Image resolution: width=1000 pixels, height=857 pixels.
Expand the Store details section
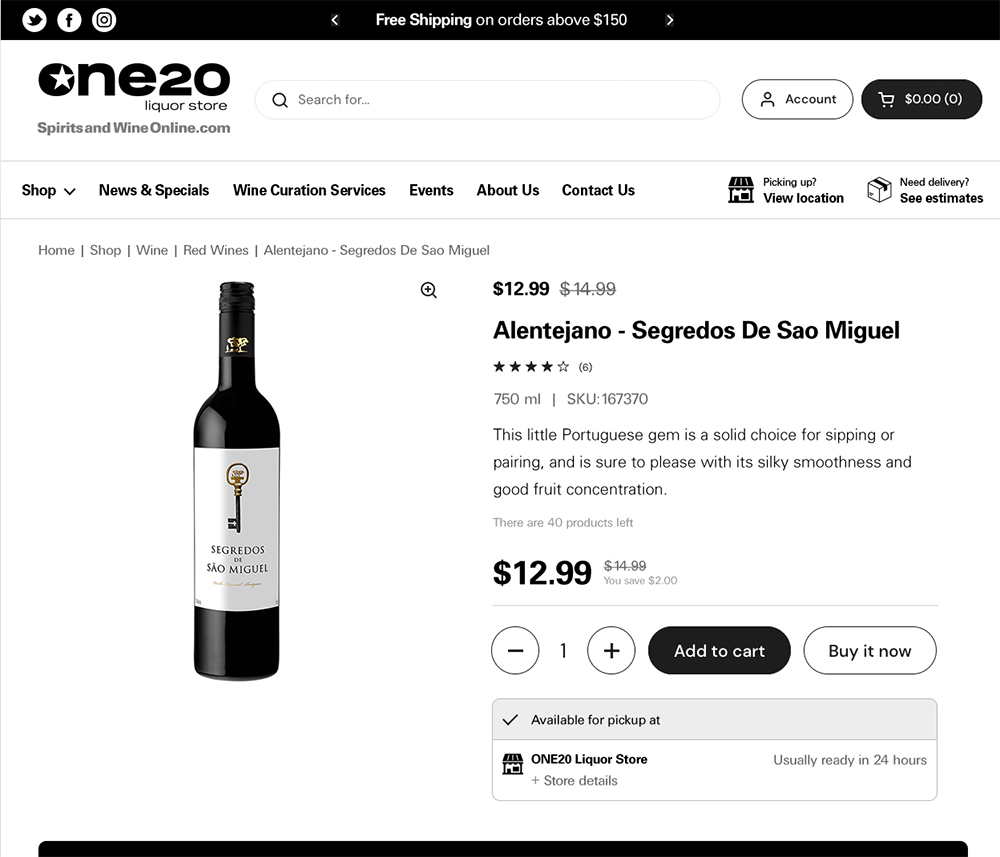point(574,781)
